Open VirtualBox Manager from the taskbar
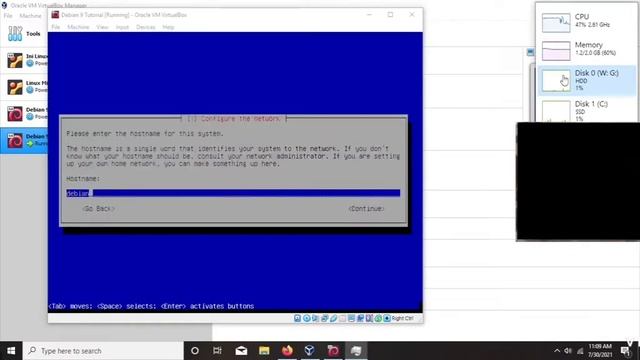This screenshot has width=640, height=360. click(x=310, y=351)
